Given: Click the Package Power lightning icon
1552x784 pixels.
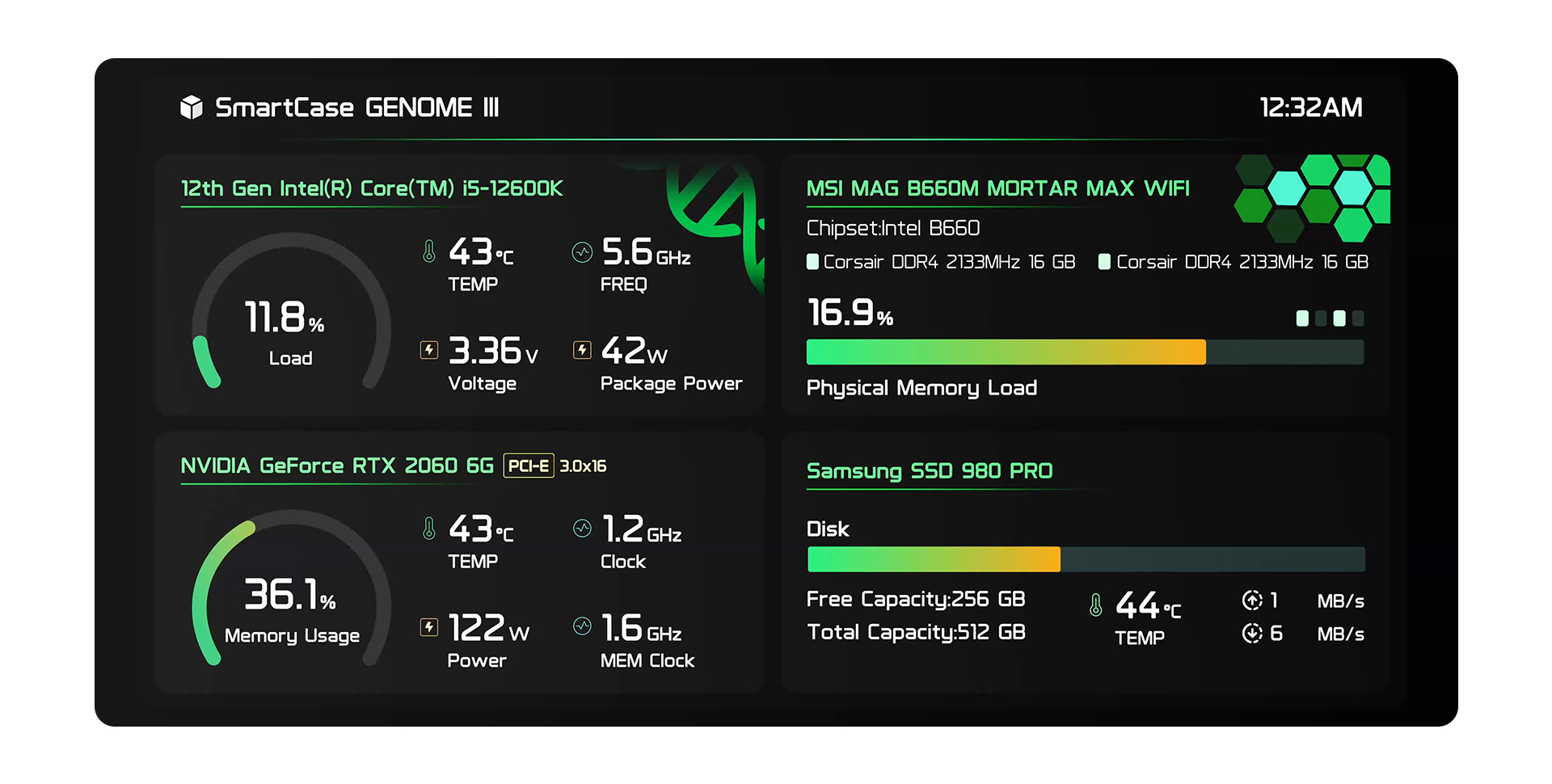Looking at the screenshot, I should (582, 350).
